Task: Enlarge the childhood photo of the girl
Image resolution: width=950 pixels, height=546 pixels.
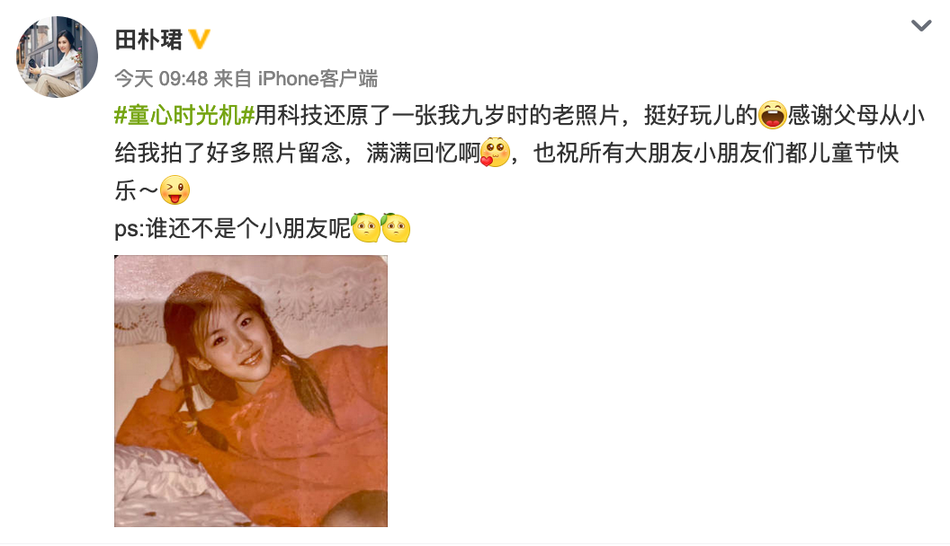Action: (251, 391)
